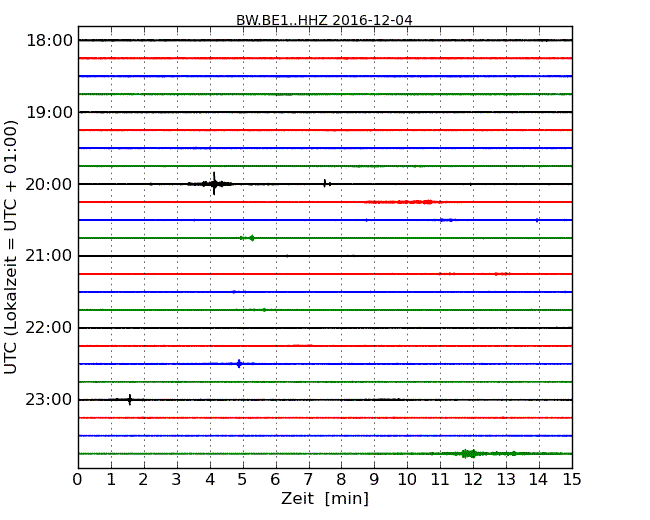Click the plot title BW.BE1..HHZ 2016-12-04

pos(324,20)
